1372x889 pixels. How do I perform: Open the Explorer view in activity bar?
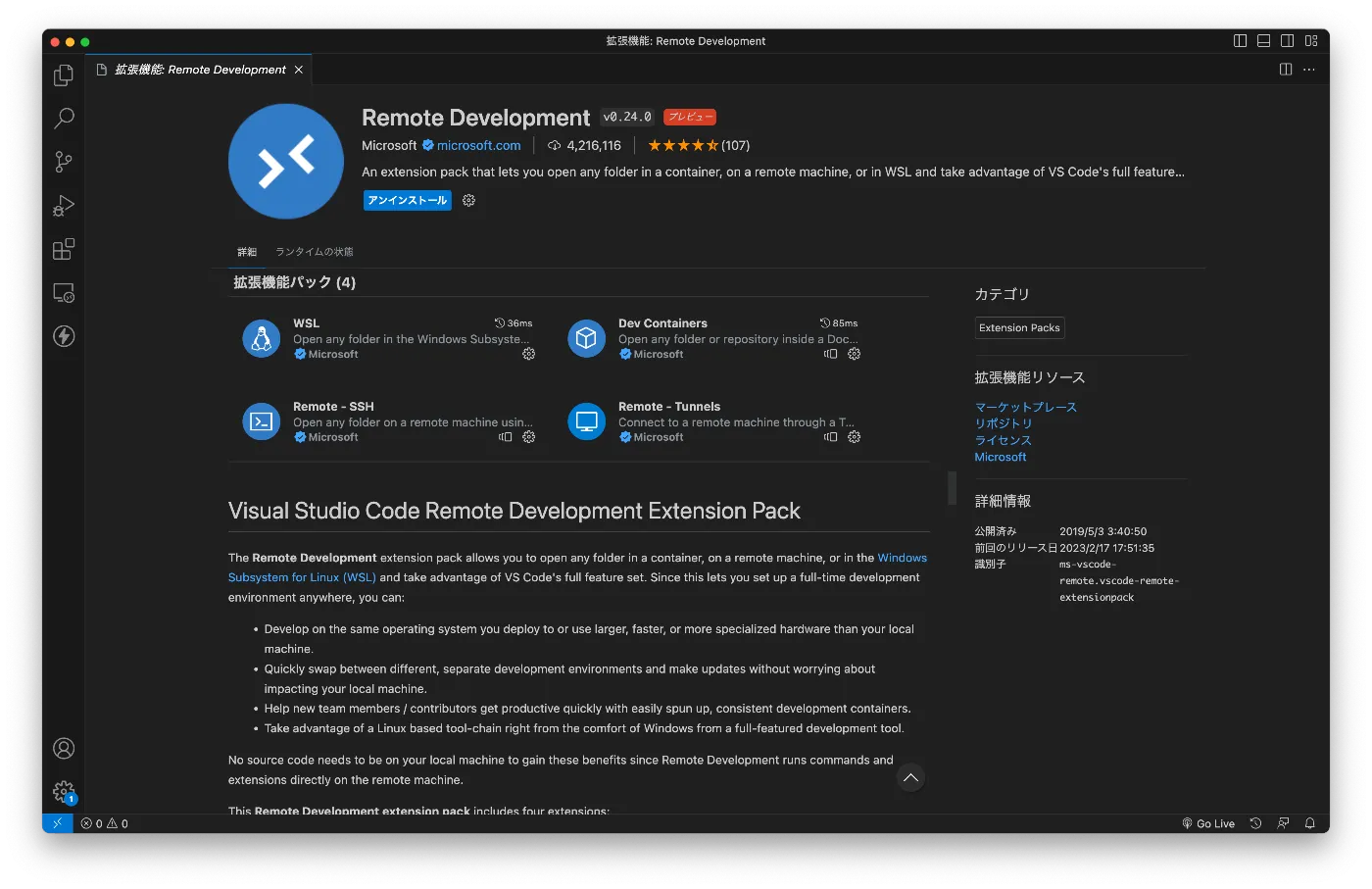coord(64,75)
